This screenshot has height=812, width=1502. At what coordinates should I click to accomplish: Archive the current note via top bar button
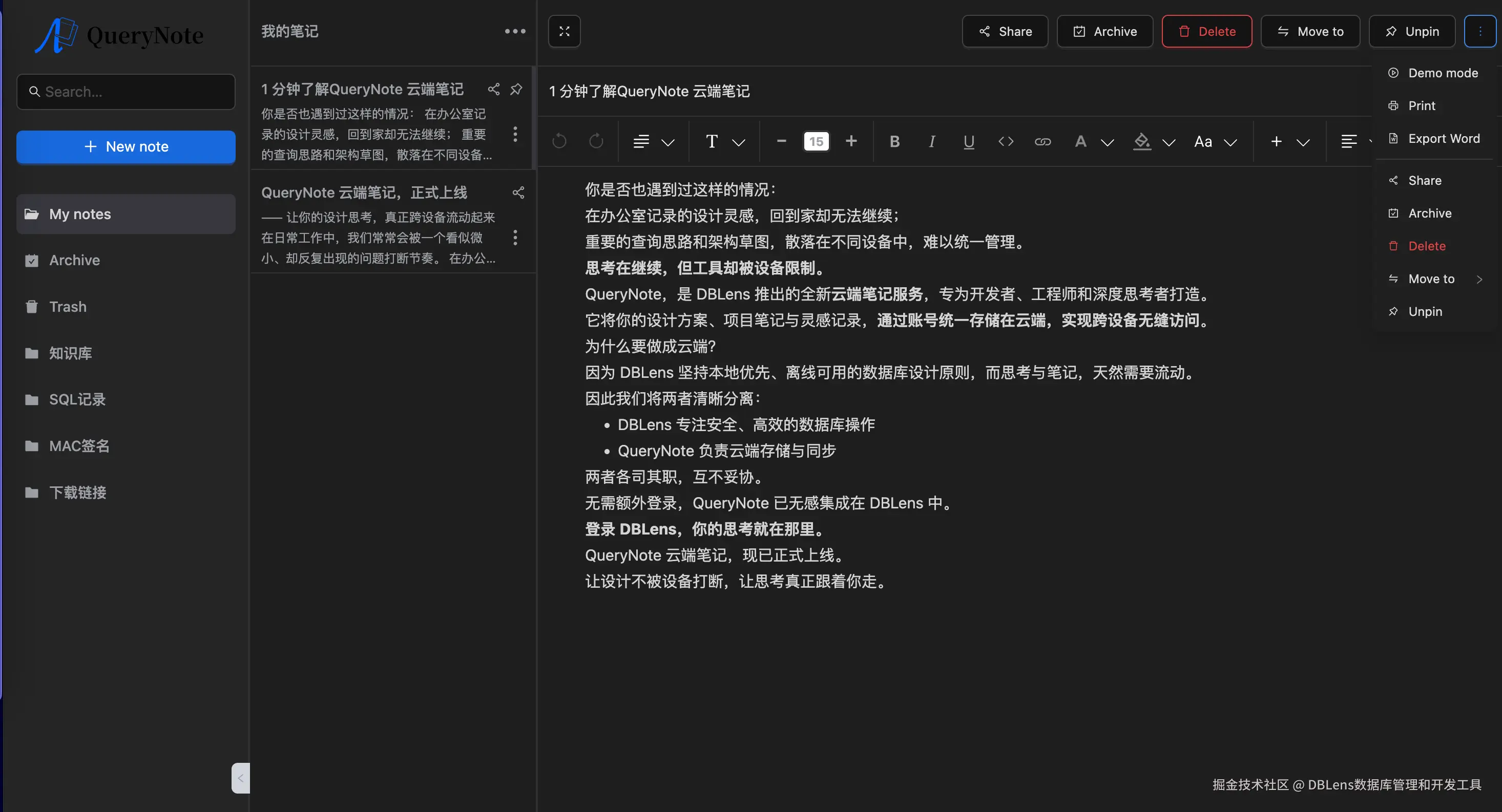(1105, 31)
